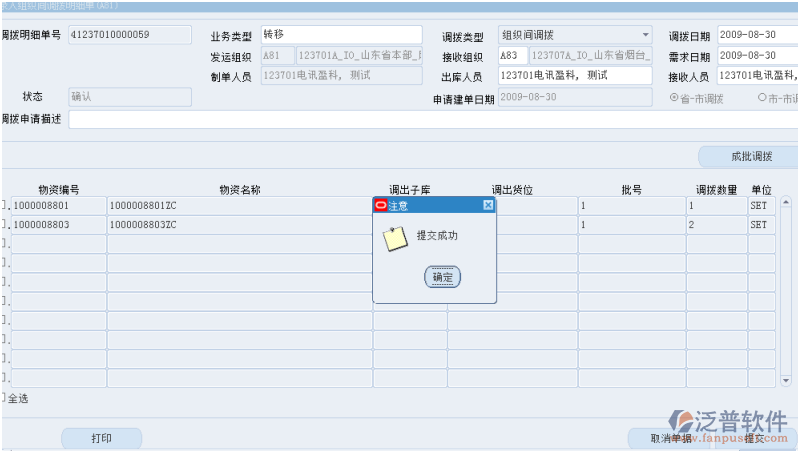
Task: Focus the 业务类型 field containing 转移
Action: [340, 35]
